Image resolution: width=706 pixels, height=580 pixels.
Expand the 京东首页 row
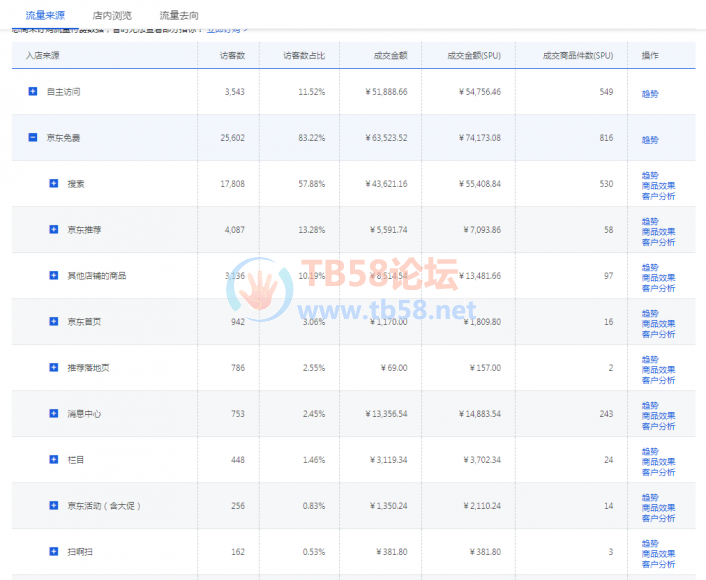[x=54, y=321]
